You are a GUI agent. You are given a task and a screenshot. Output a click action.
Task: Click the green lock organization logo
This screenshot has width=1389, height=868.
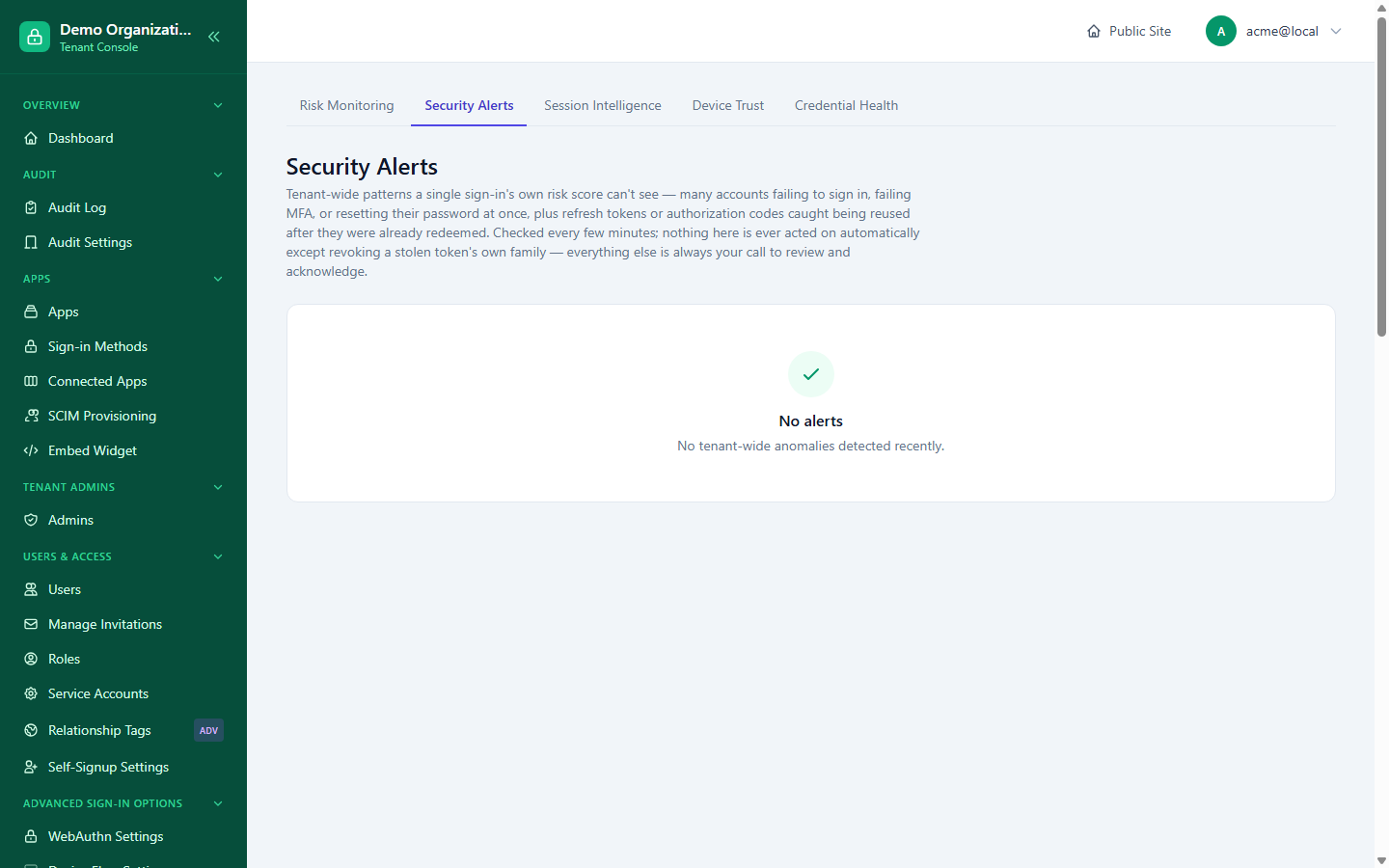(x=35, y=37)
